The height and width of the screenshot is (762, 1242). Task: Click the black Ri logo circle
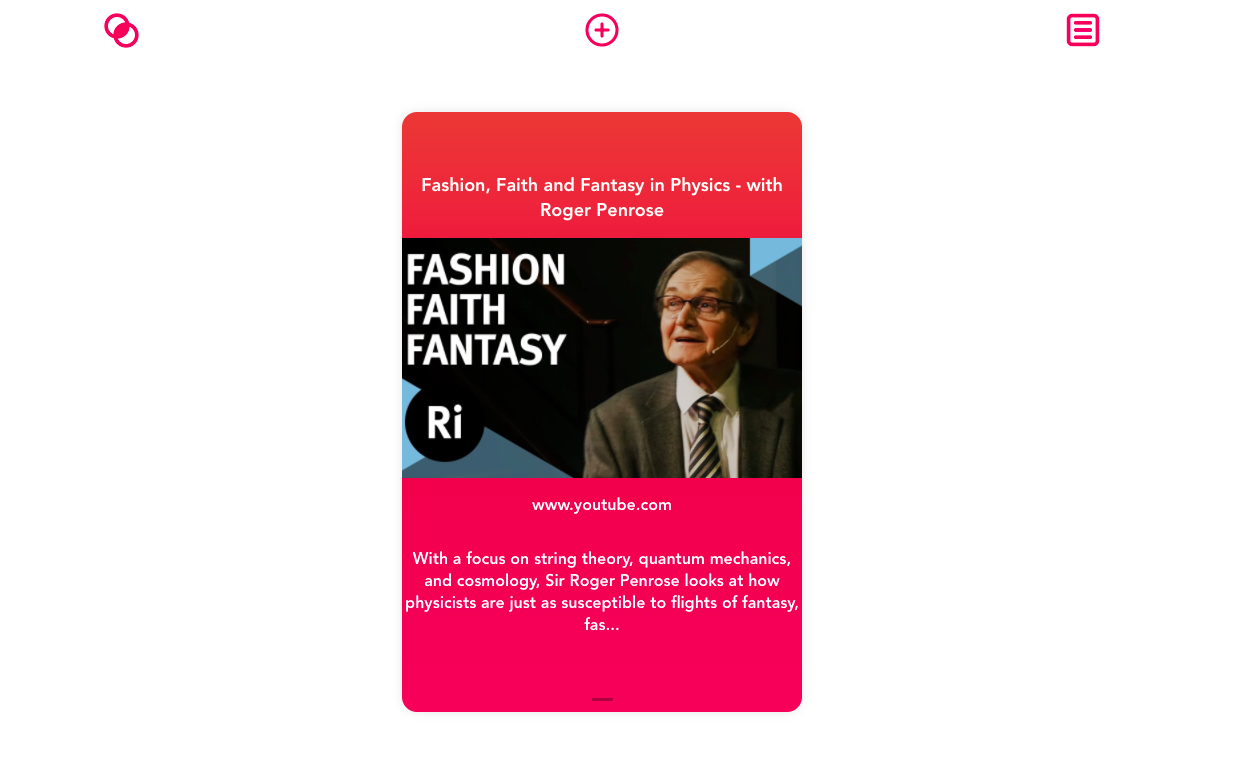pos(445,421)
